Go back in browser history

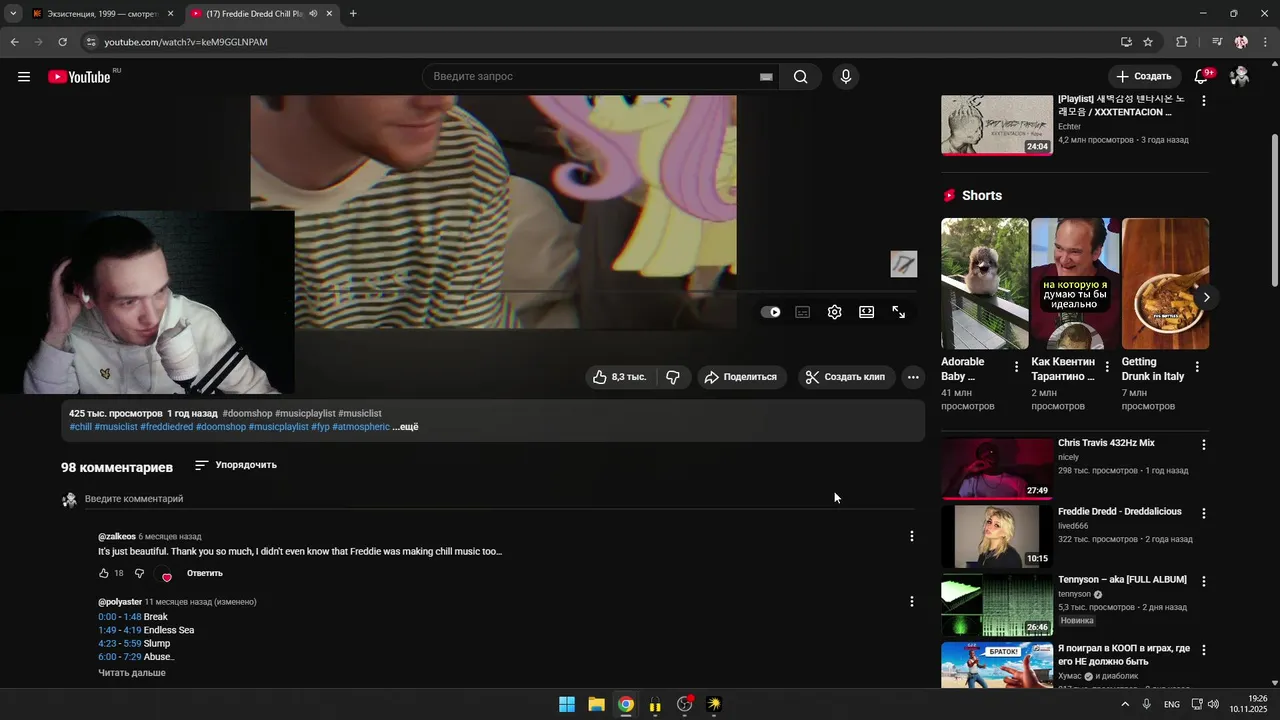pyautogui.click(x=14, y=42)
